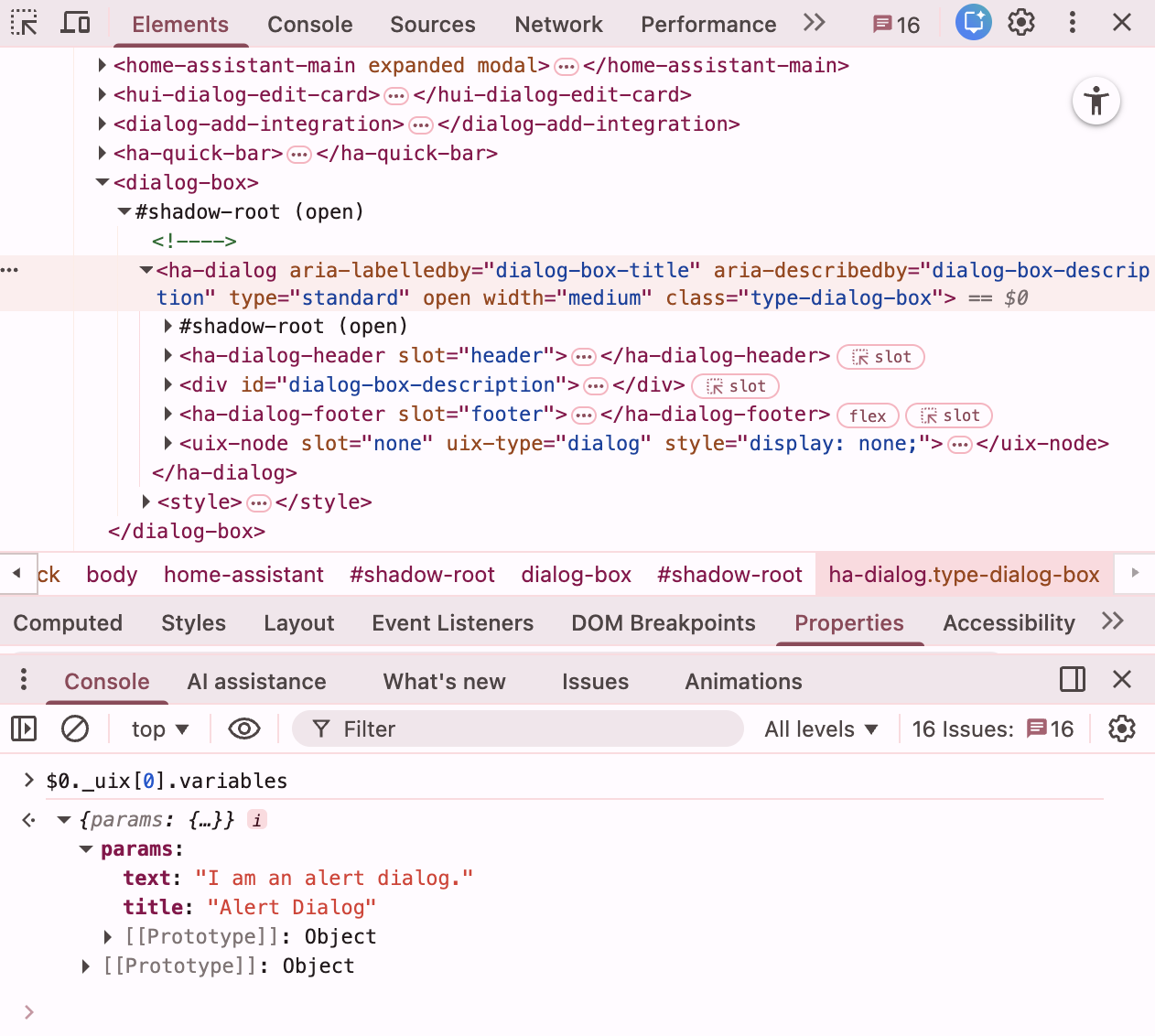This screenshot has width=1155, height=1036.
Task: Switch to the Network tab
Action: pyautogui.click(x=558, y=25)
